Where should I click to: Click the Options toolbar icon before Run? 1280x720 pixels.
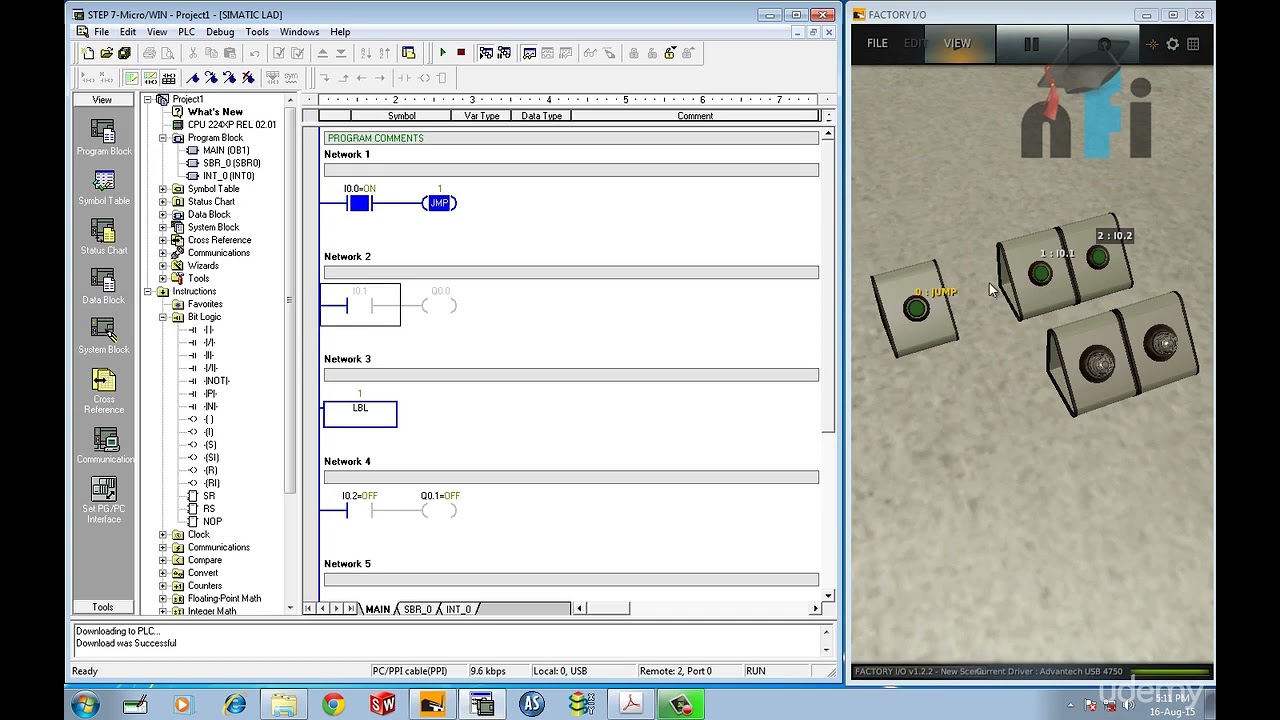409,53
